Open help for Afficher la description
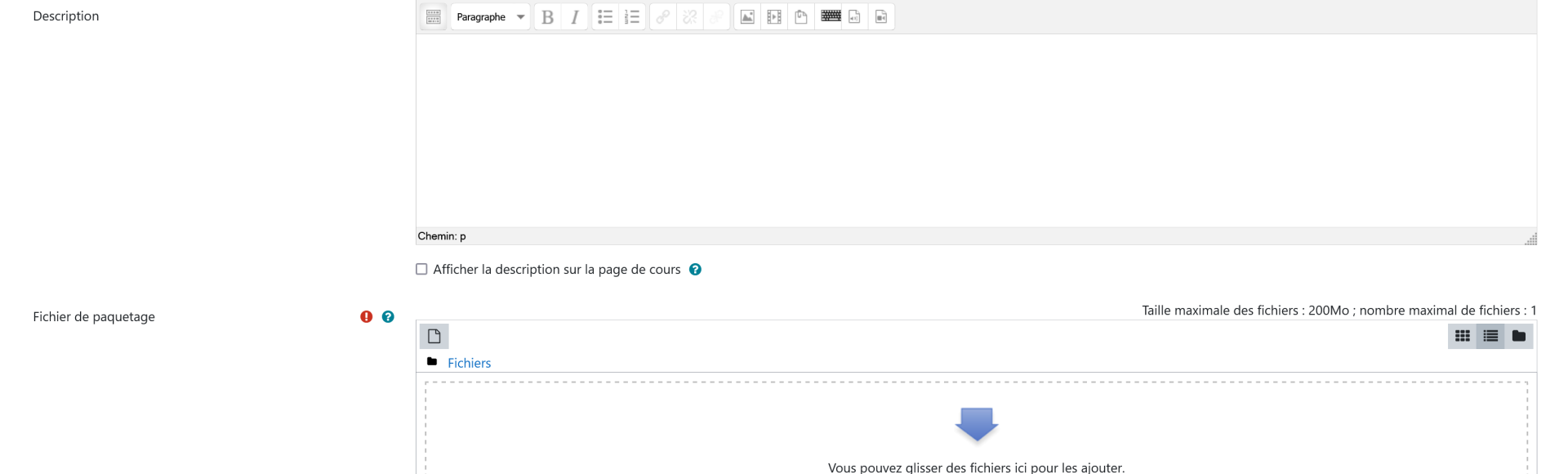The image size is (1568, 474). point(695,269)
